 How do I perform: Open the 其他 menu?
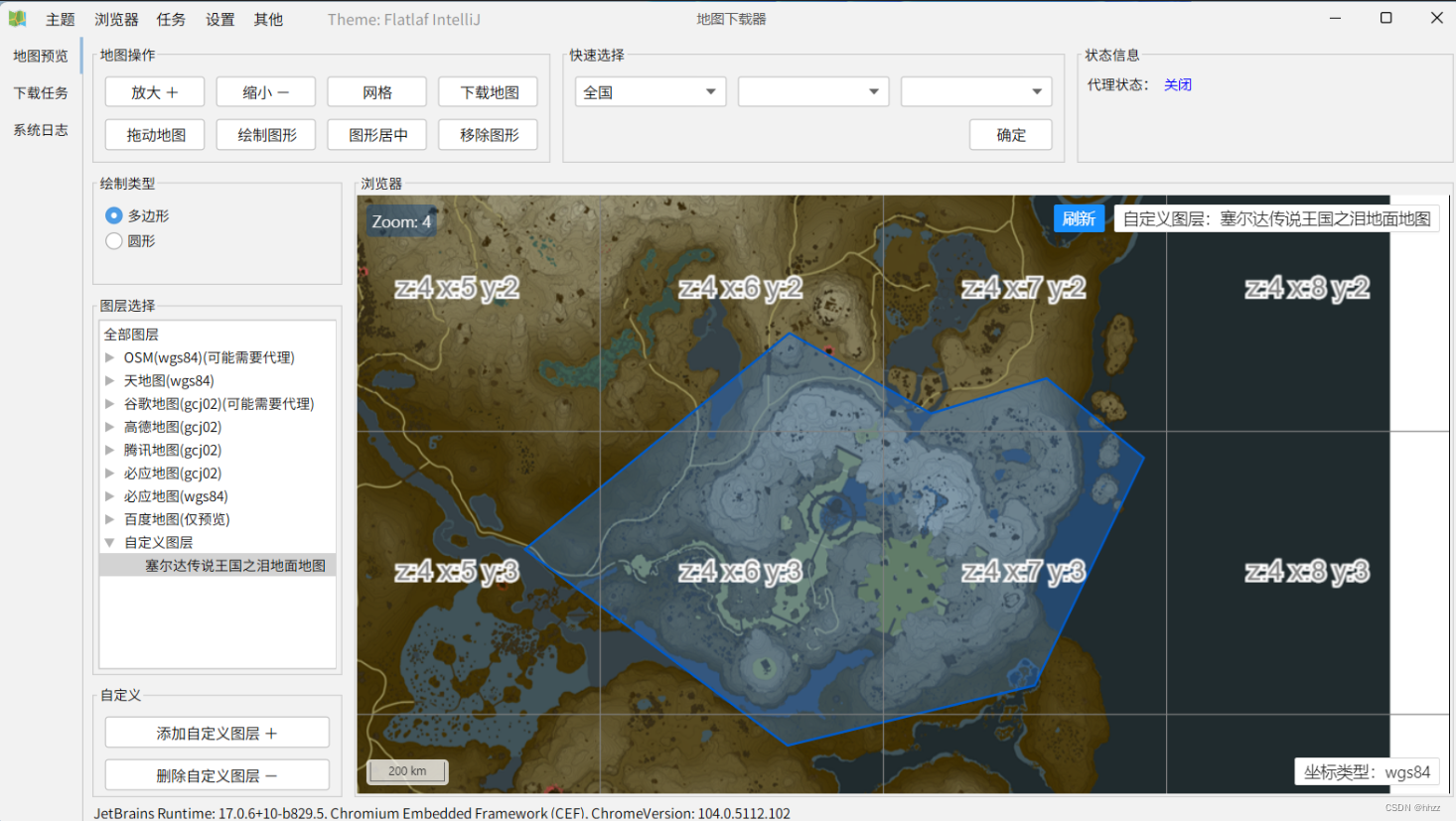(268, 20)
